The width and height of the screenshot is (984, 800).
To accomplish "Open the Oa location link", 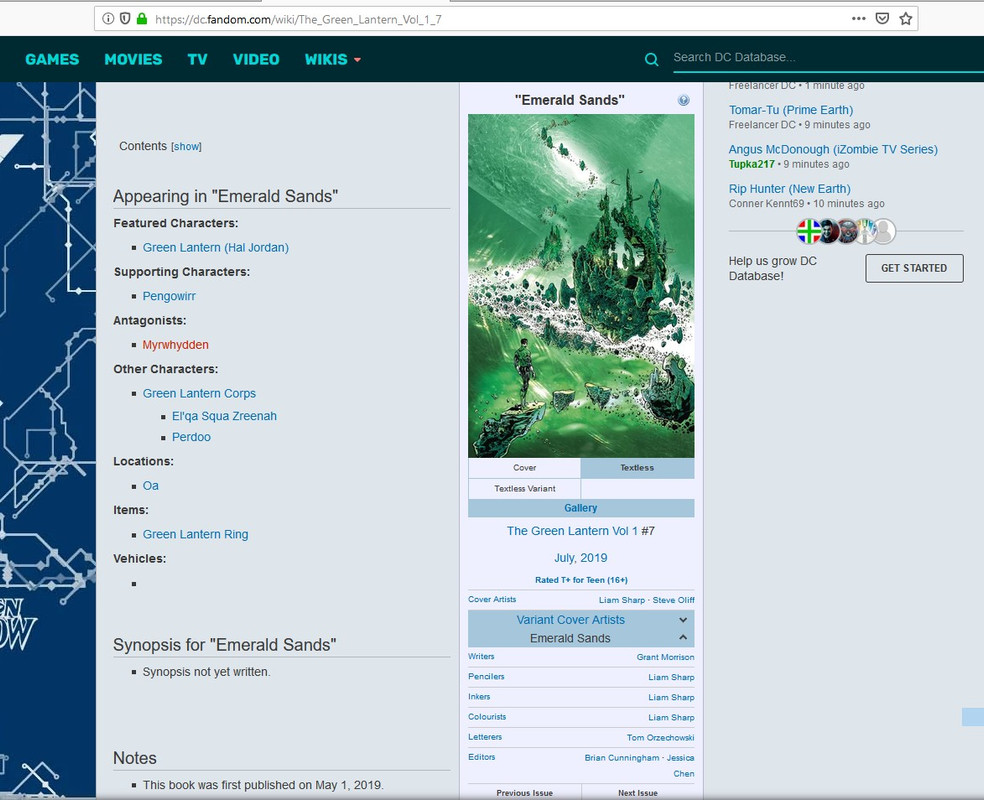I will (x=151, y=486).
